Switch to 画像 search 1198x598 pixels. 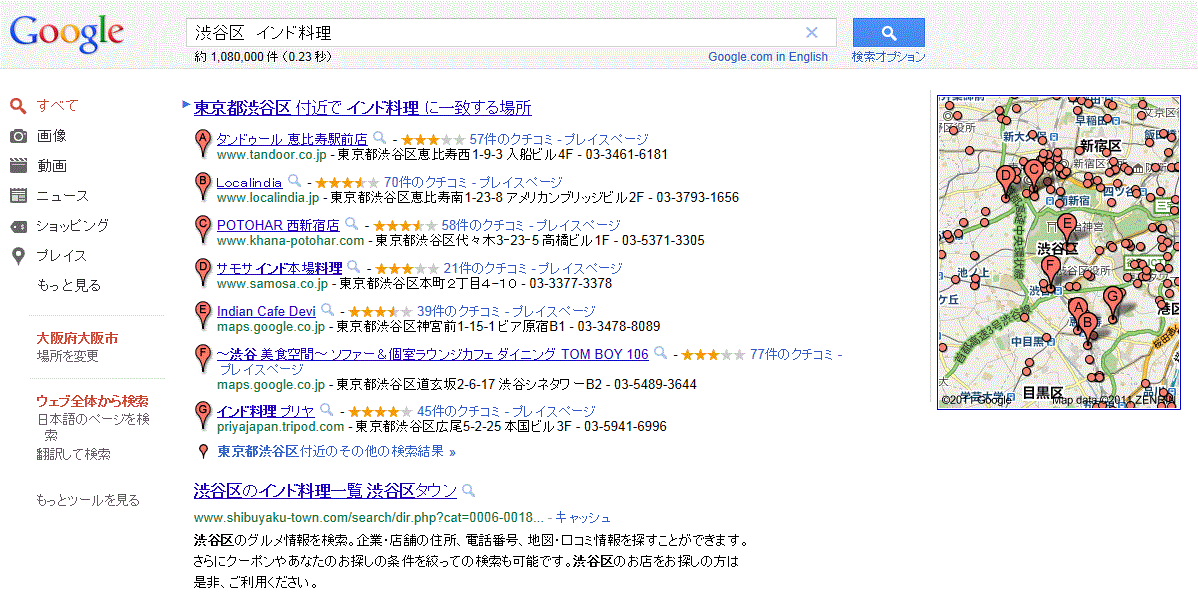[51, 136]
